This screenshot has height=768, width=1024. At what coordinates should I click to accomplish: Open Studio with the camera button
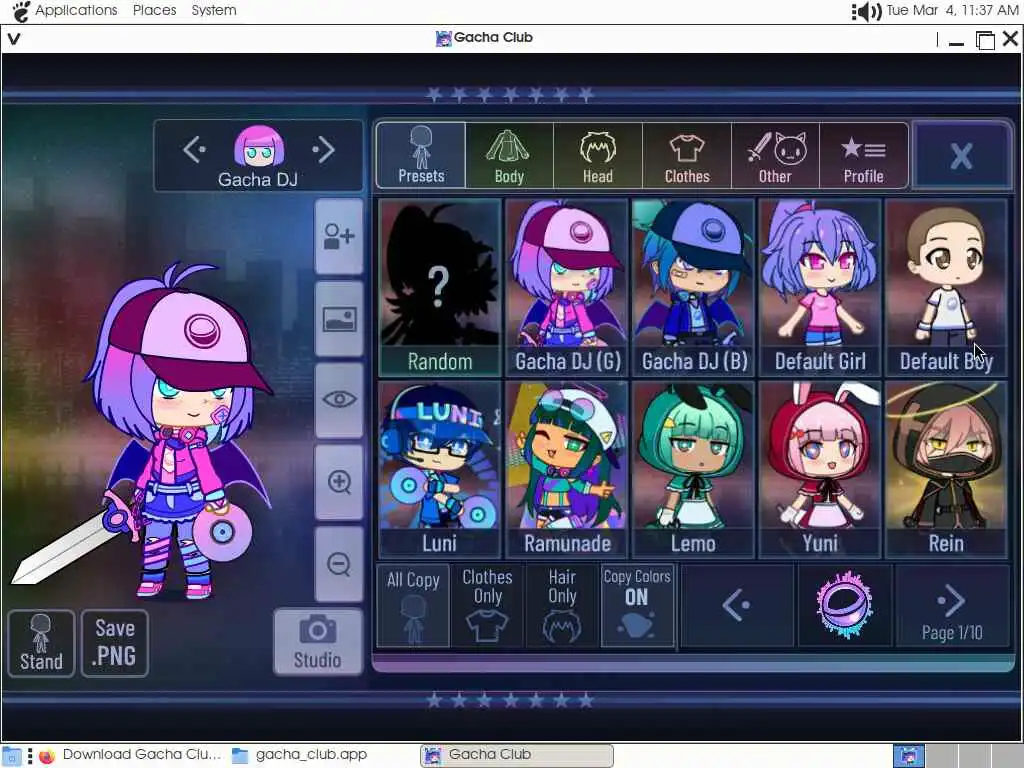click(x=317, y=642)
